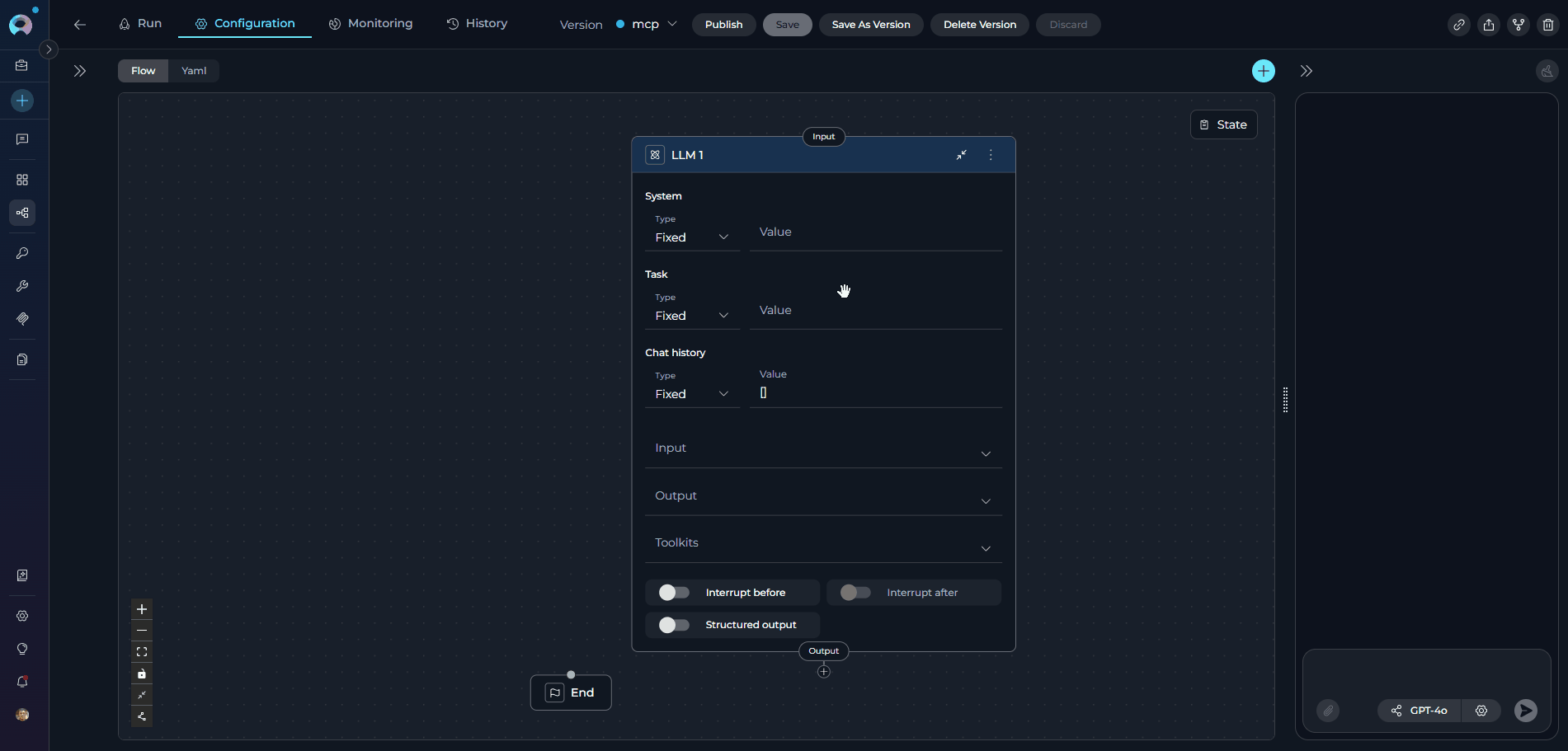Click the Publish button
This screenshot has width=1568, height=751.
tap(723, 25)
